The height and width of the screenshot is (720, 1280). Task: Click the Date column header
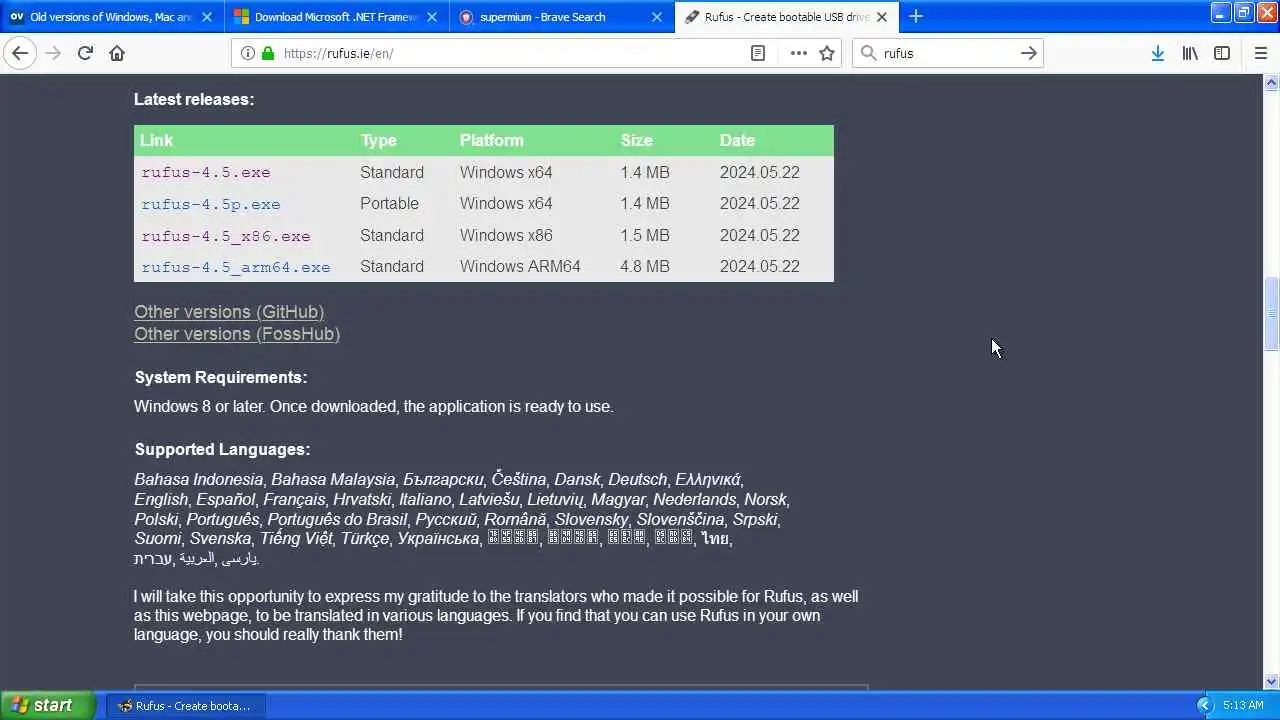737,140
